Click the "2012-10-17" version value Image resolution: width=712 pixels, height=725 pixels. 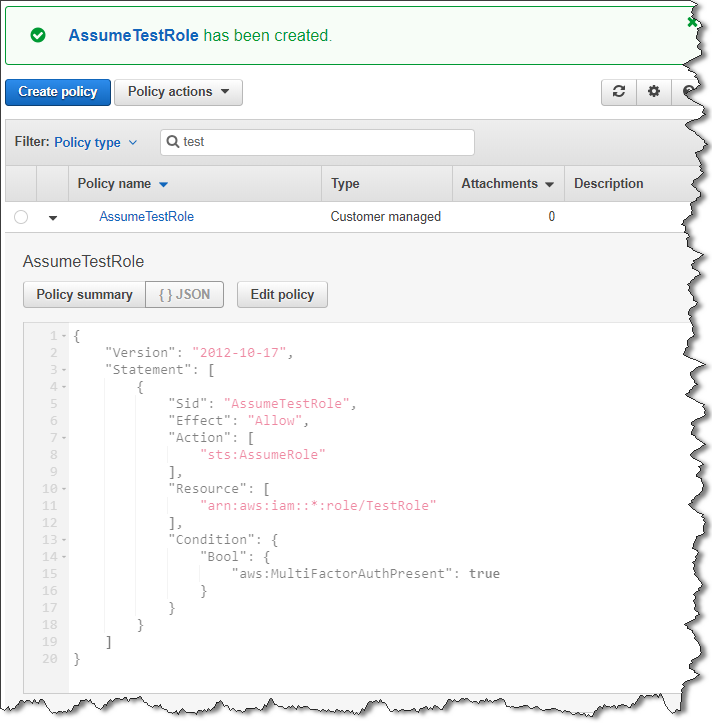click(239, 353)
